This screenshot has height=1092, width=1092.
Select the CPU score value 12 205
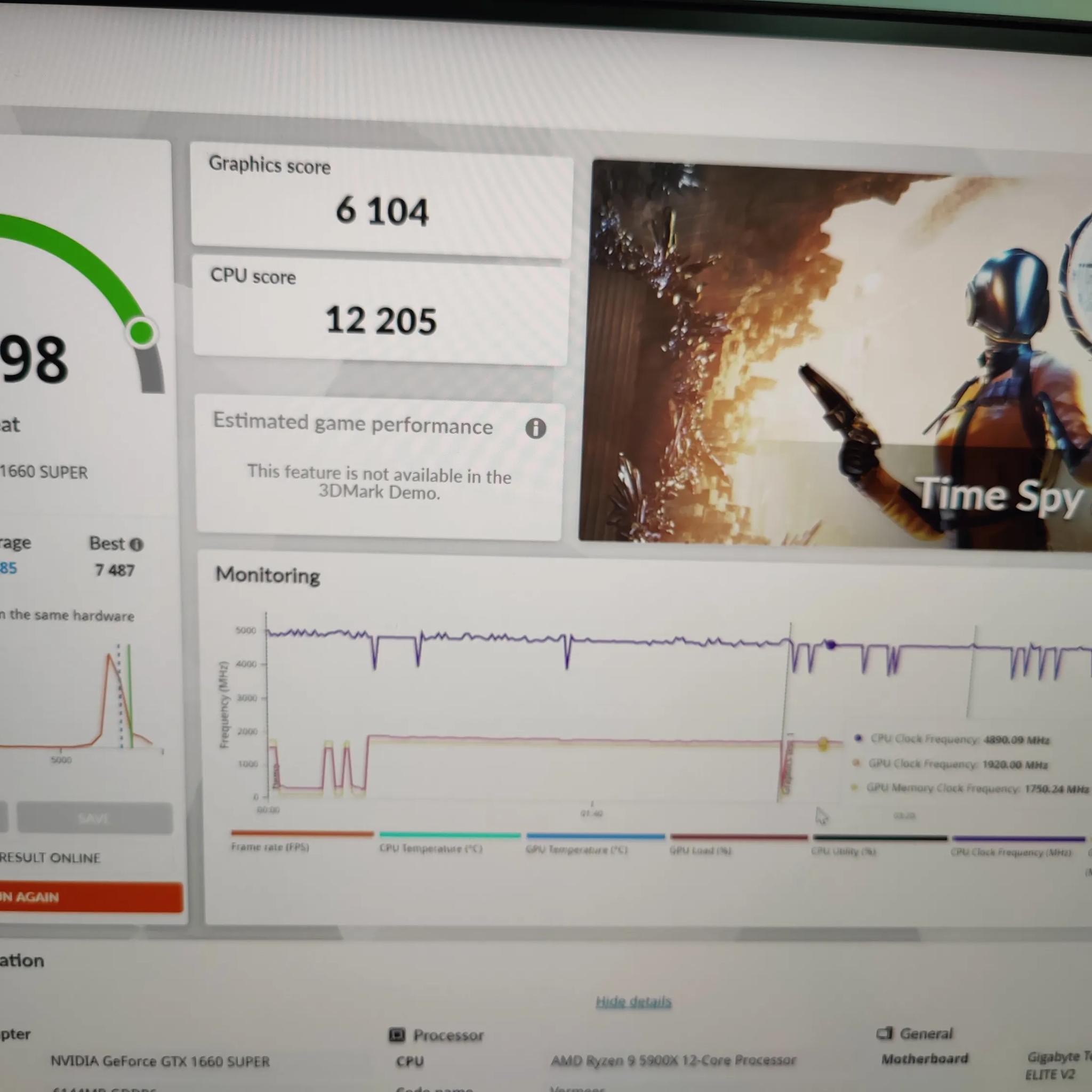coord(381,320)
